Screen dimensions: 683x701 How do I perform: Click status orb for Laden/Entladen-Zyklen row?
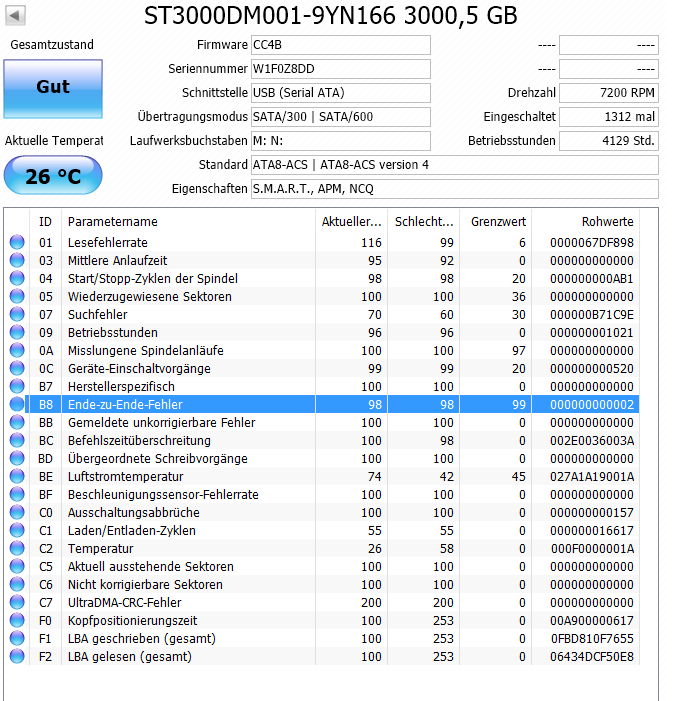(17, 530)
